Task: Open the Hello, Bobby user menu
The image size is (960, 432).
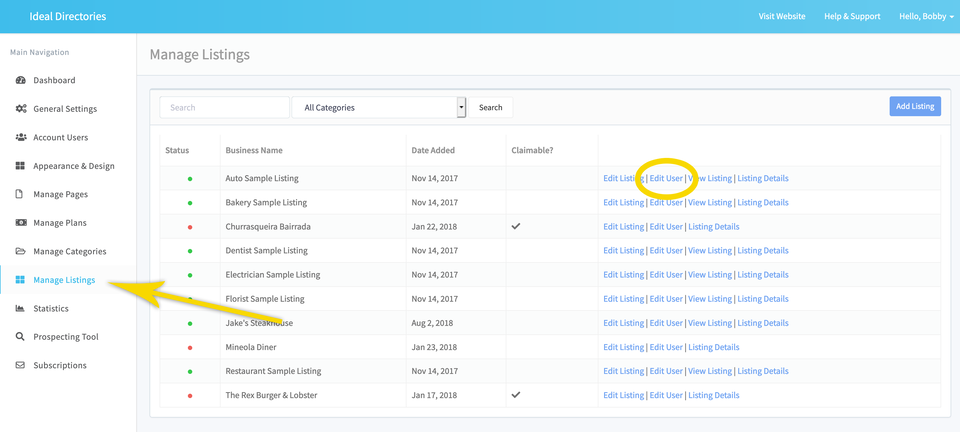Action: click(x=926, y=17)
